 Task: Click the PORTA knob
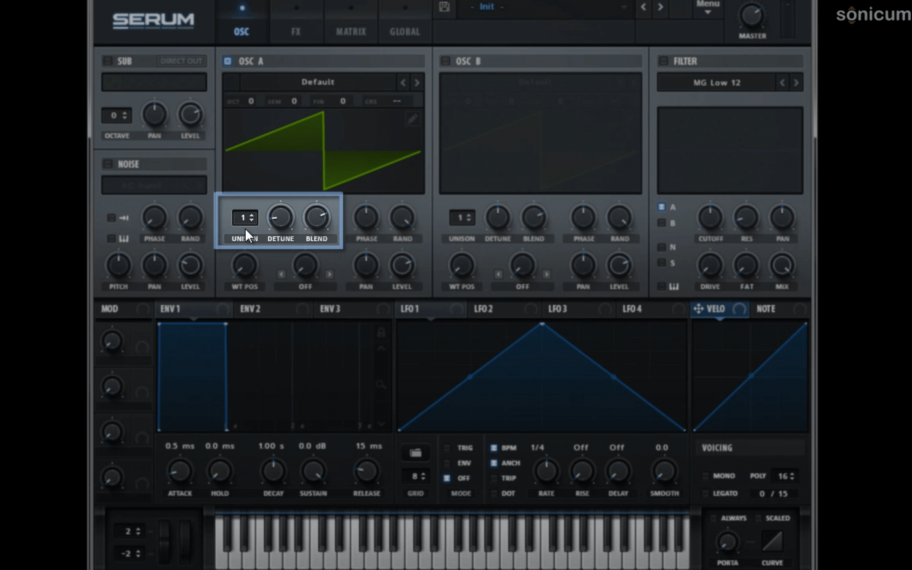(x=727, y=542)
